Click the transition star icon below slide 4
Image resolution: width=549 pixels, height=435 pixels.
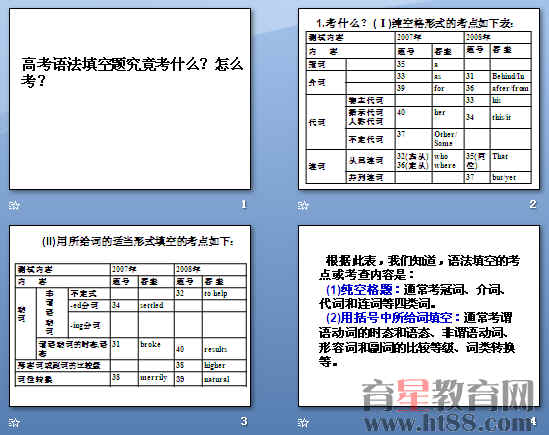pyautogui.click(x=303, y=422)
